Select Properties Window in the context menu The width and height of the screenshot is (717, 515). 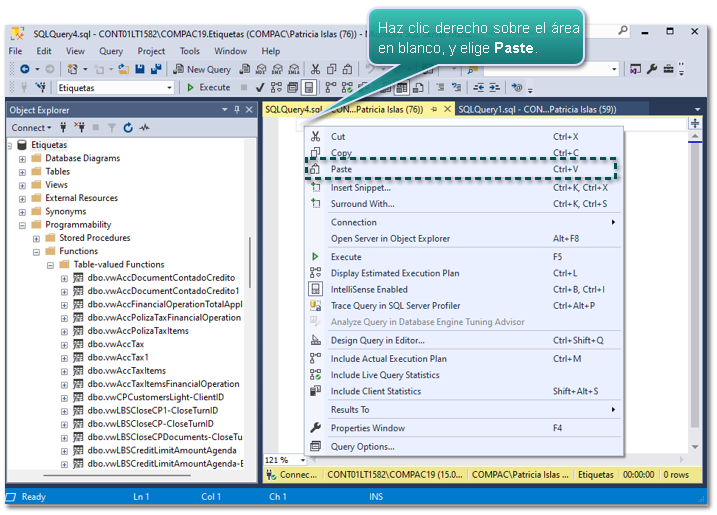pos(464,428)
